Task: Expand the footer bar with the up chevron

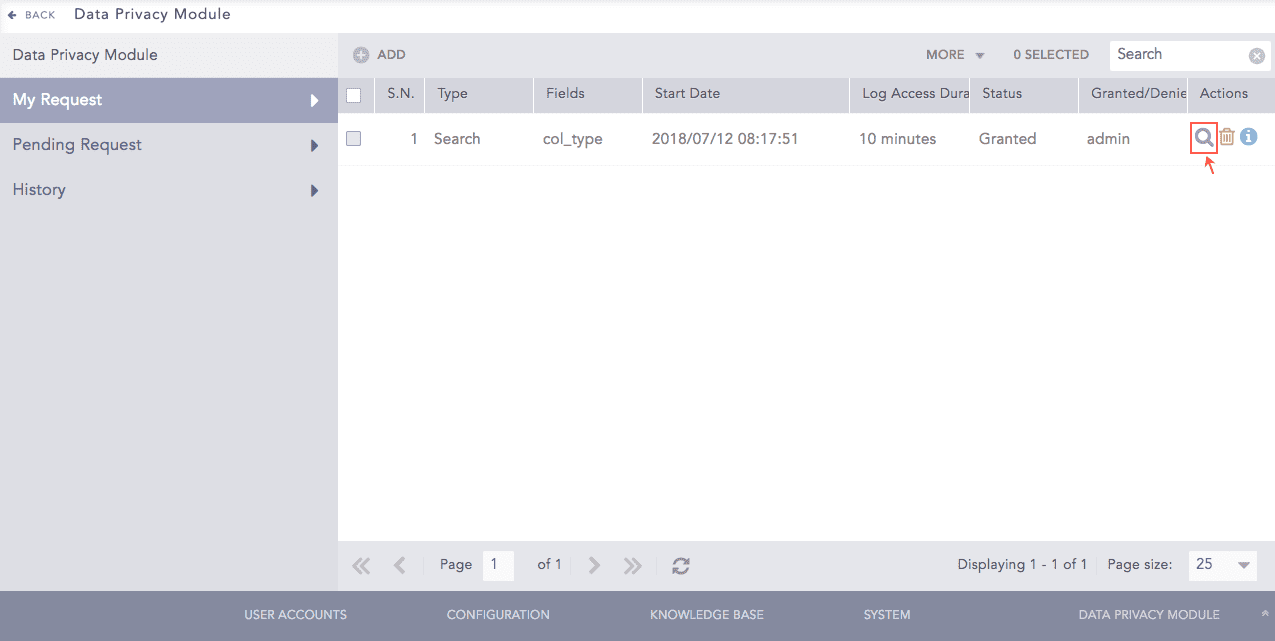Action: pyautogui.click(x=1264, y=614)
